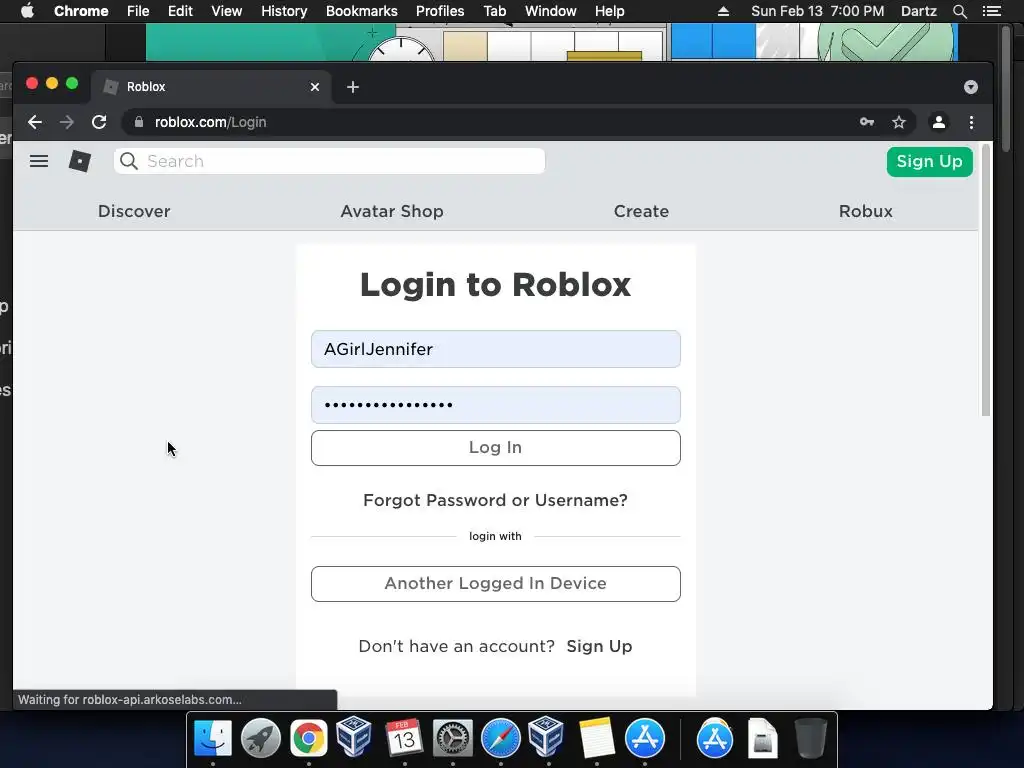This screenshot has width=1024, height=768.
Task: Open Google Chrome from the Dock
Action: click(309, 738)
